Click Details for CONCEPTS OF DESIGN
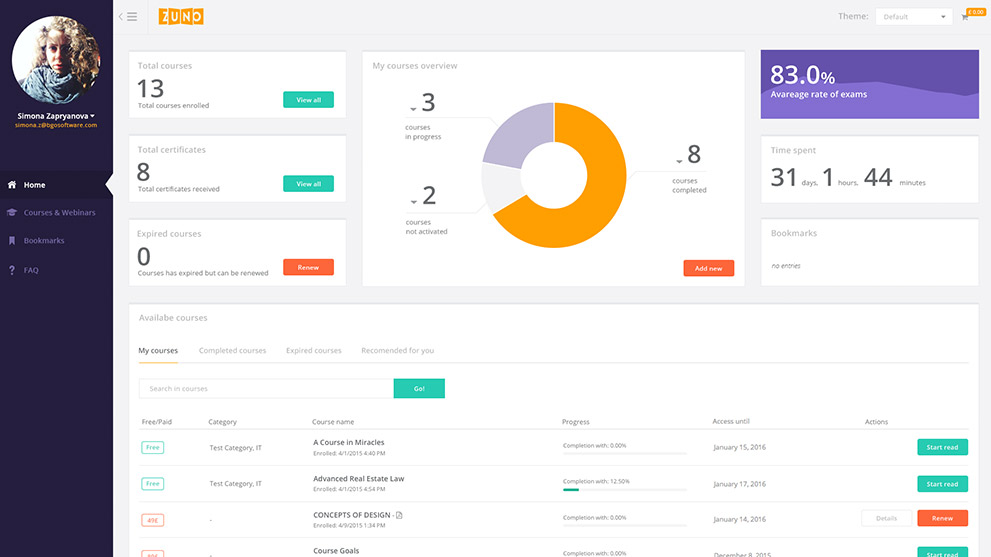The image size is (991, 557). tap(886, 518)
